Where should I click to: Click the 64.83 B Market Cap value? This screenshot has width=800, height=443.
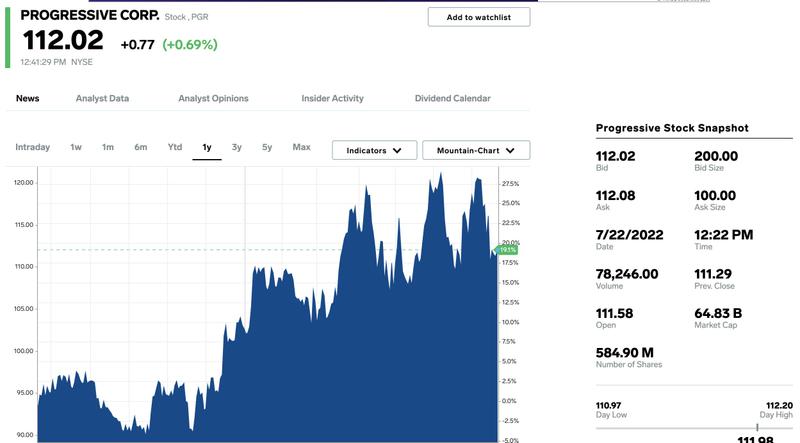click(718, 313)
